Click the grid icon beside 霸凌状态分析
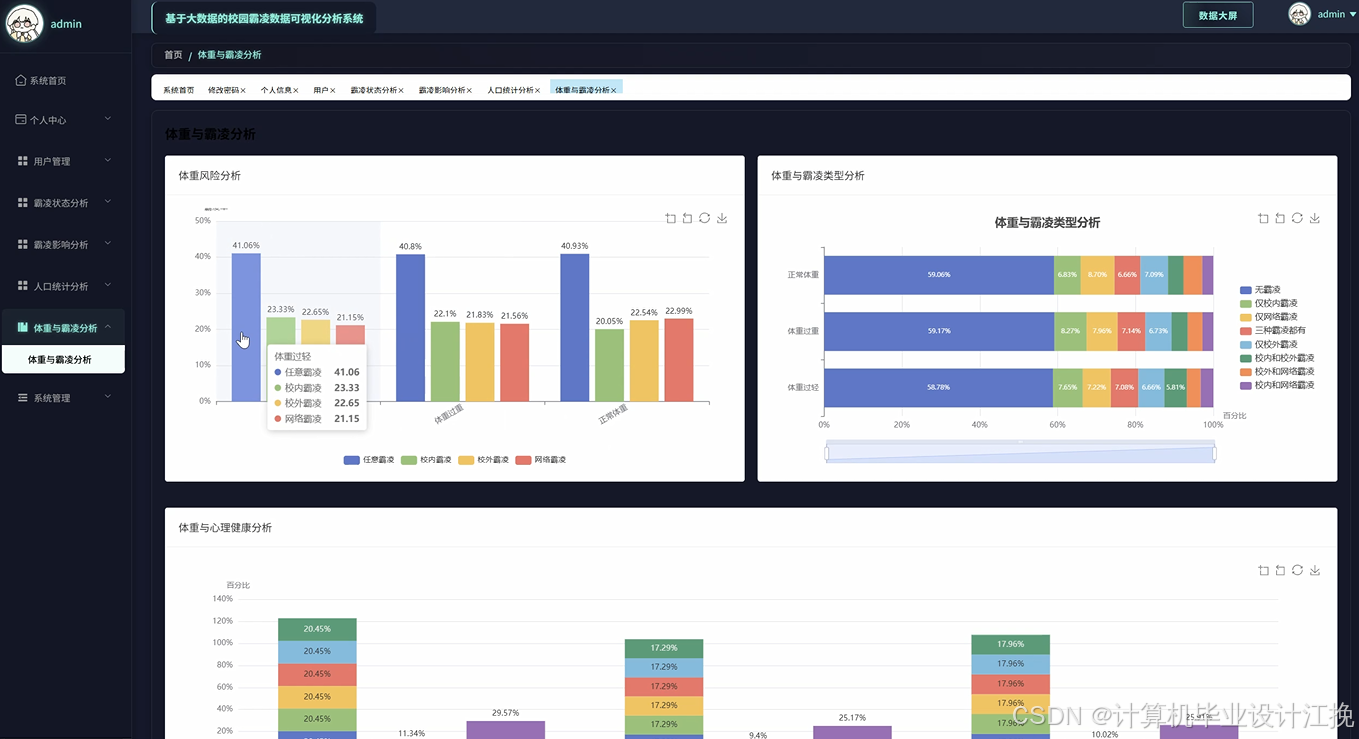This screenshot has width=1359, height=739. click(x=23, y=203)
